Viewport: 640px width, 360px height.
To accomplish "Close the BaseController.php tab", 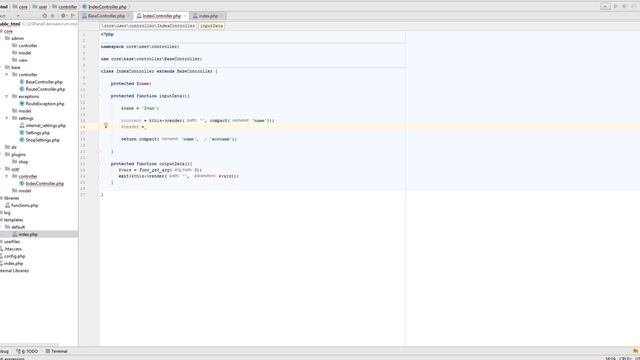I will click(129, 16).
